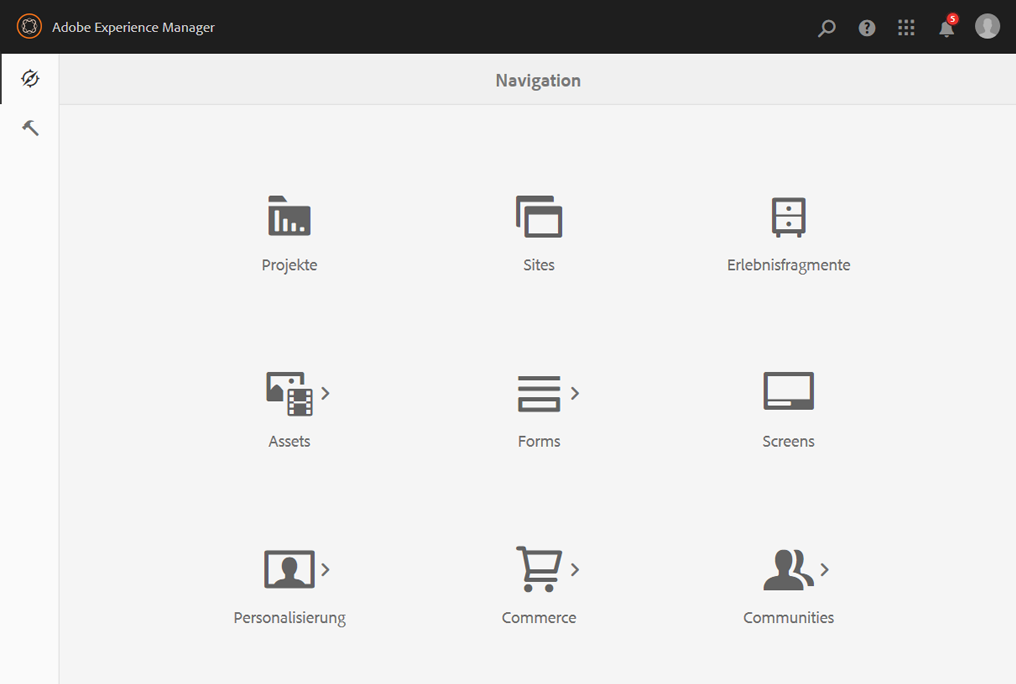Click the Communities label
The width and height of the screenshot is (1016, 684).
pos(789,618)
